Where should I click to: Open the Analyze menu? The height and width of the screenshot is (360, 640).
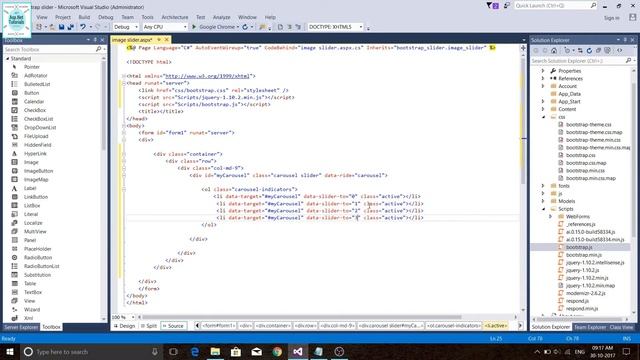[x=222, y=17]
